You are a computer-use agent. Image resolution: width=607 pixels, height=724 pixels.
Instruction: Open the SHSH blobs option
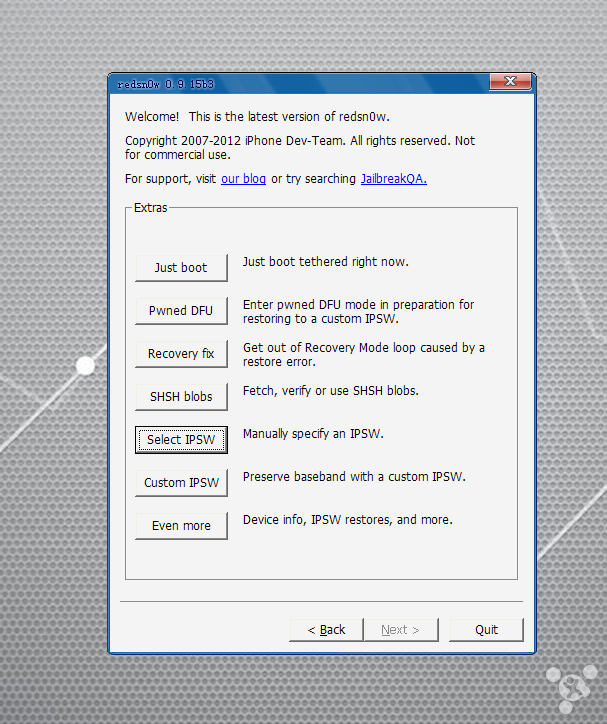pos(181,396)
